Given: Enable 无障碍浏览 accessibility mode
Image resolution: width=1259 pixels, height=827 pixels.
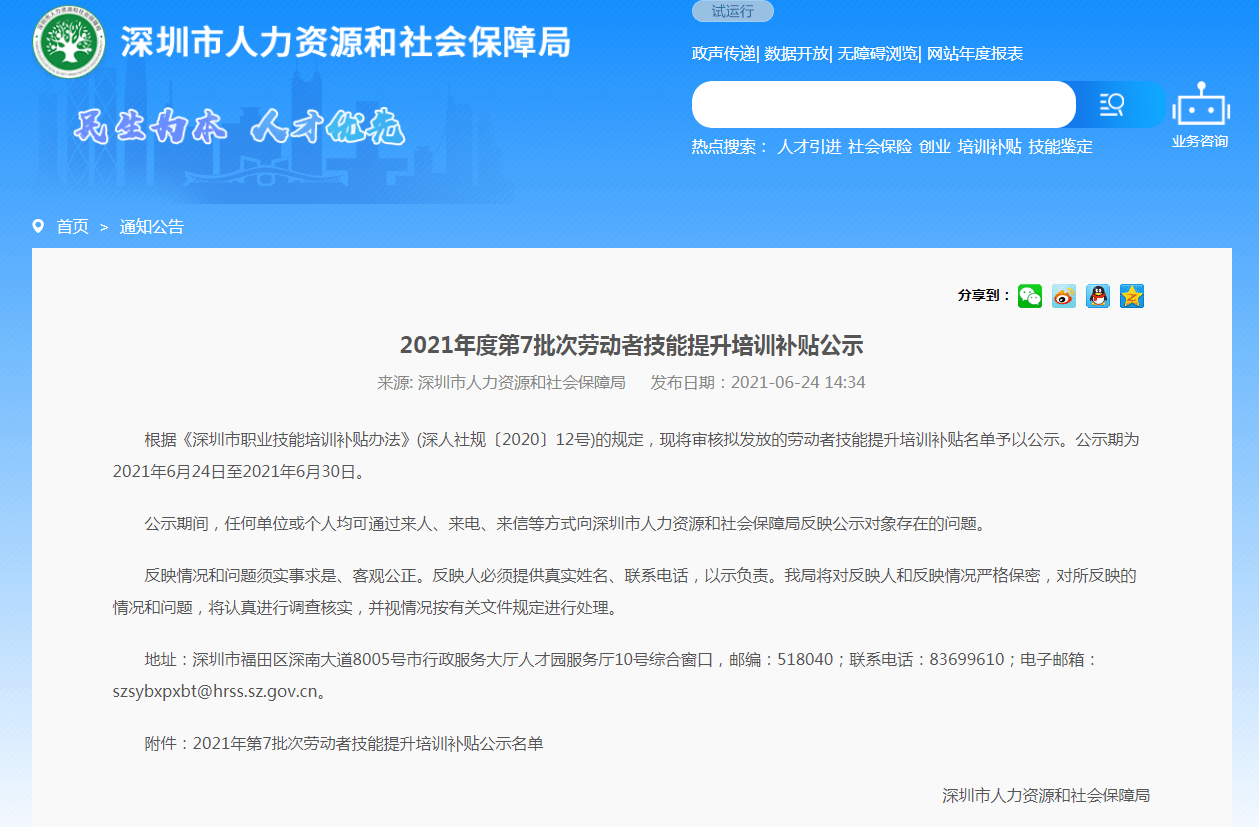Looking at the screenshot, I should pyautogui.click(x=877, y=54).
